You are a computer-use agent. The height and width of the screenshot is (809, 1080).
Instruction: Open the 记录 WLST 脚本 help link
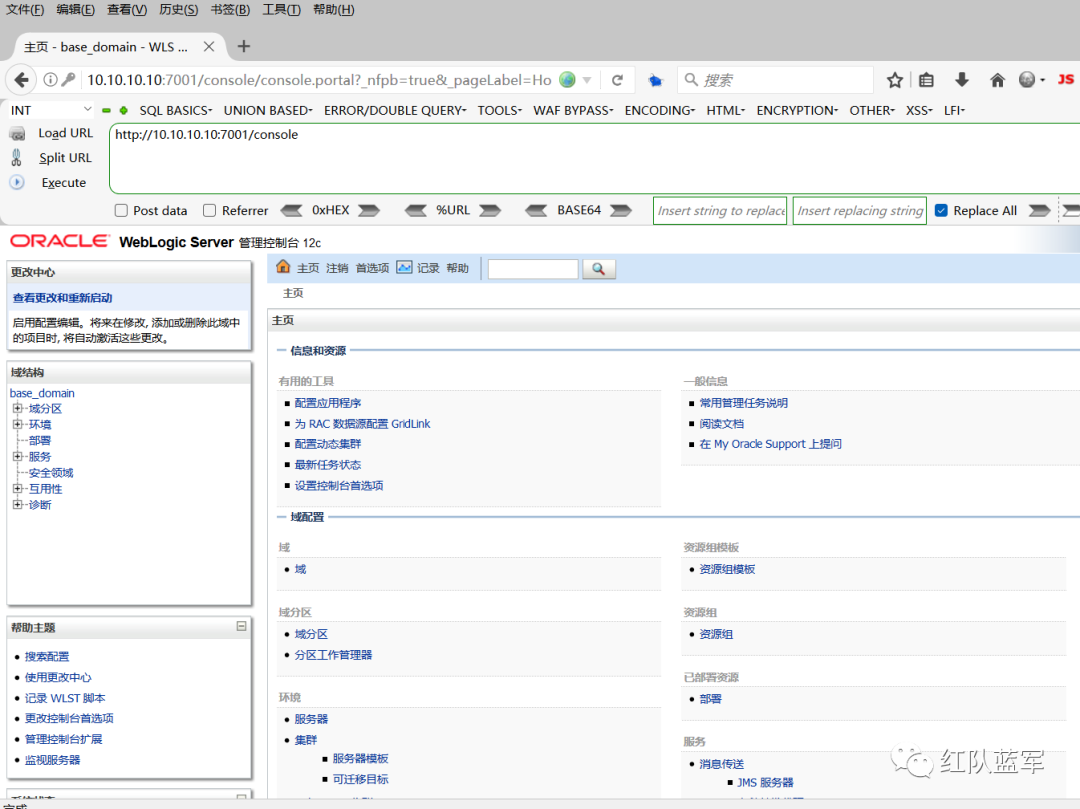[65, 698]
